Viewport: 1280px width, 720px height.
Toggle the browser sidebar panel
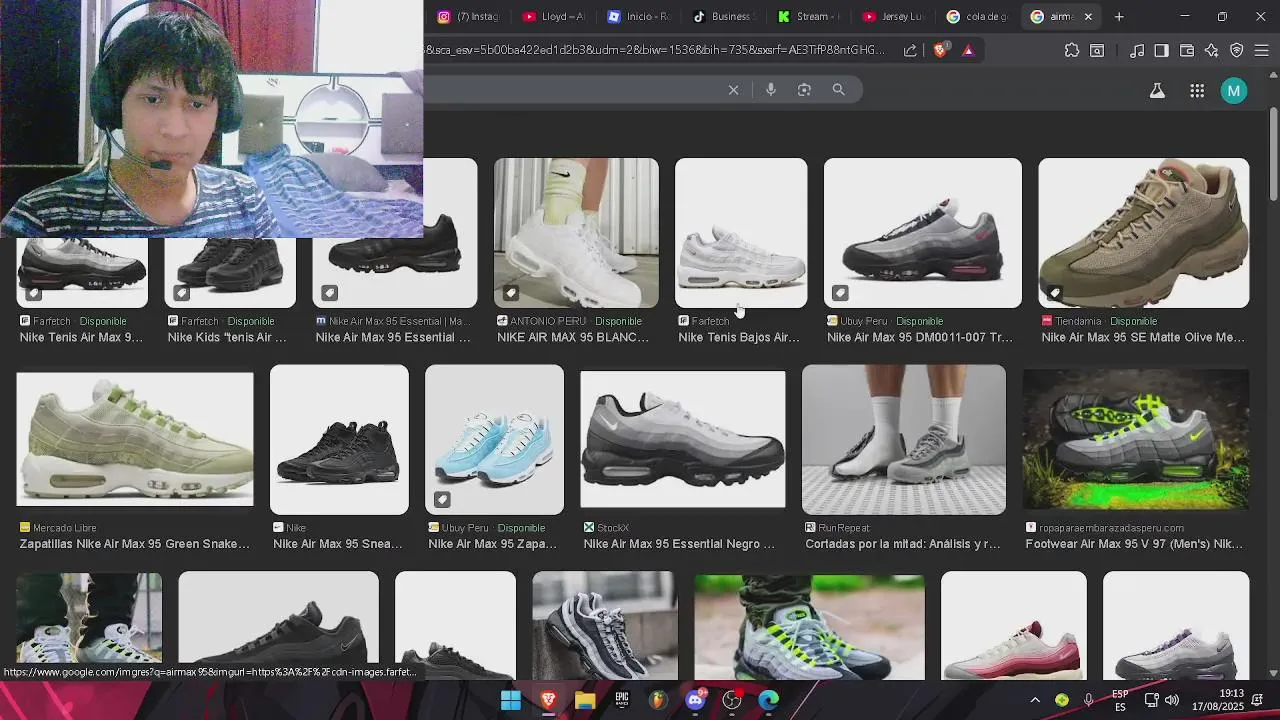coord(1161,50)
